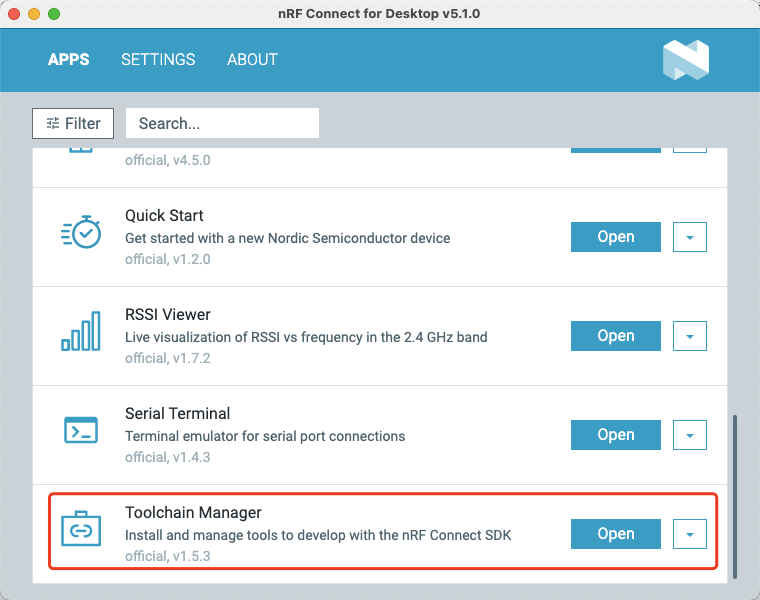
Task: Click 'Get started with a new Nordic Semiconductor device'
Action: [287, 238]
